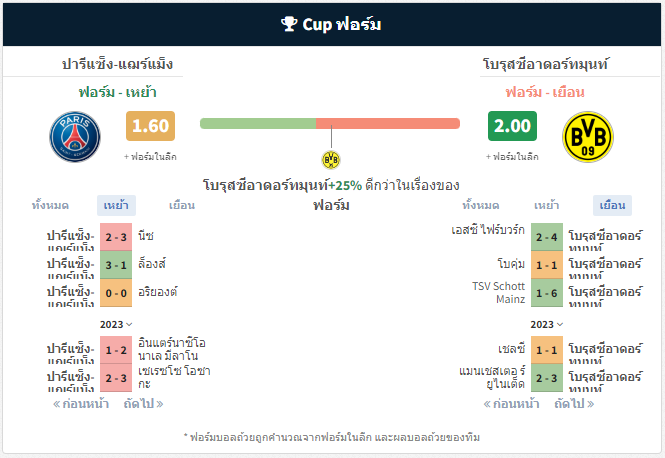
Task: Expand the right 2023 season dropdown
Action: [547, 324]
